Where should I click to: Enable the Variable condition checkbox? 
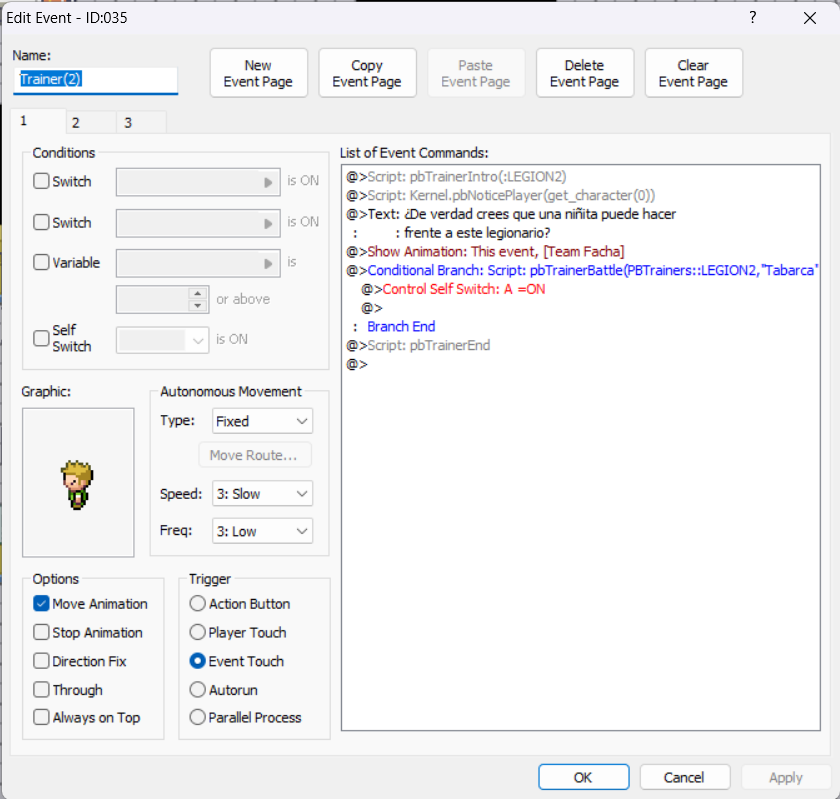pos(41,262)
